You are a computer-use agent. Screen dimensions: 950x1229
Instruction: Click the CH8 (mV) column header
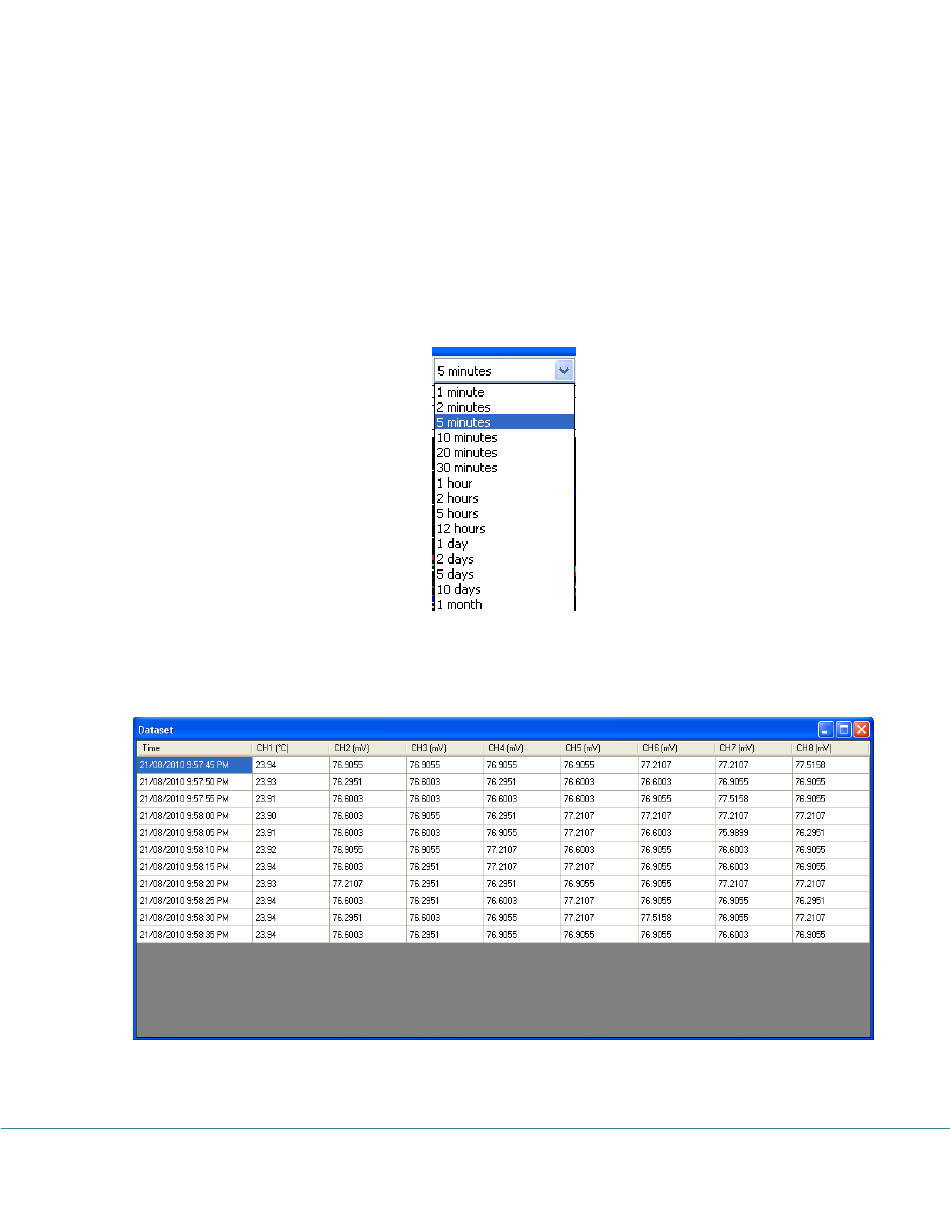(x=829, y=747)
